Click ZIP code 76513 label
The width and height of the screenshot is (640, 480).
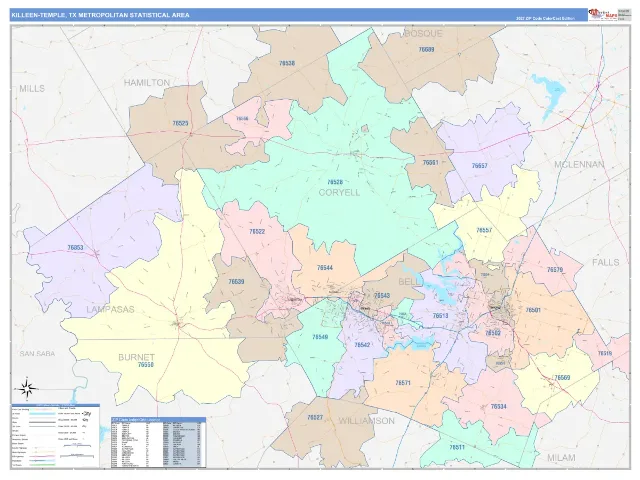tap(440, 316)
